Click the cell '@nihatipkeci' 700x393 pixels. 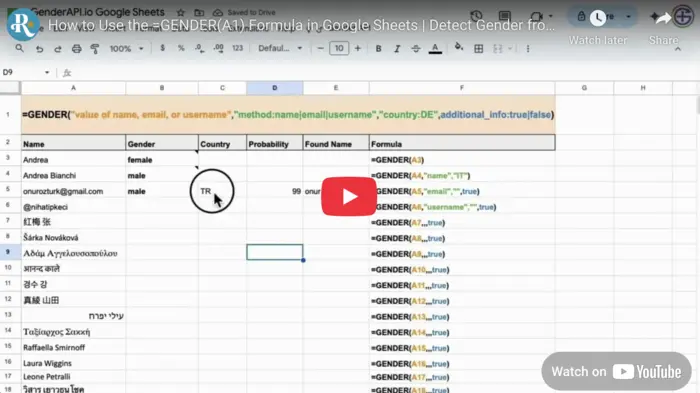[73, 207]
